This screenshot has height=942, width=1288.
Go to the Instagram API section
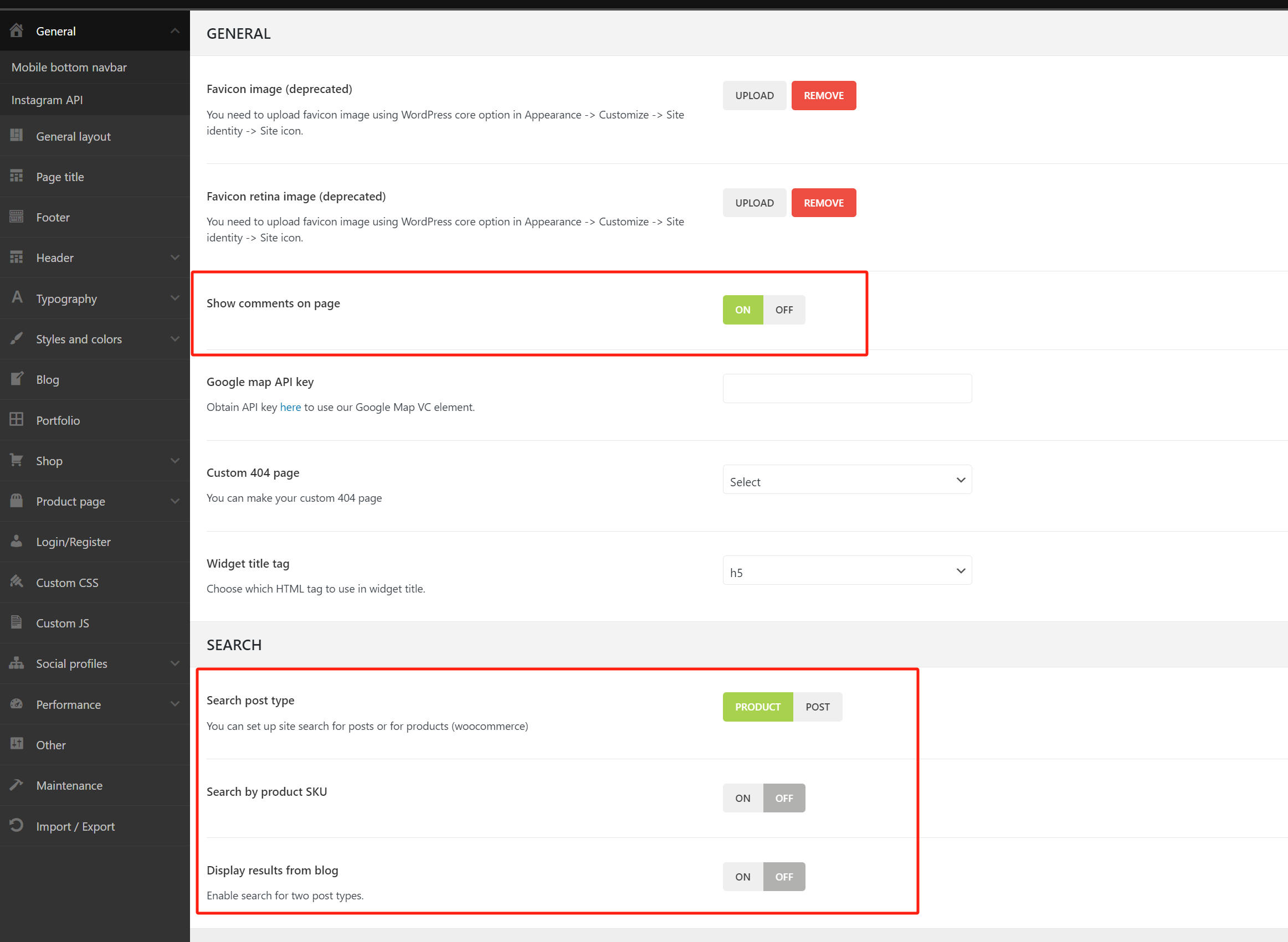[47, 99]
